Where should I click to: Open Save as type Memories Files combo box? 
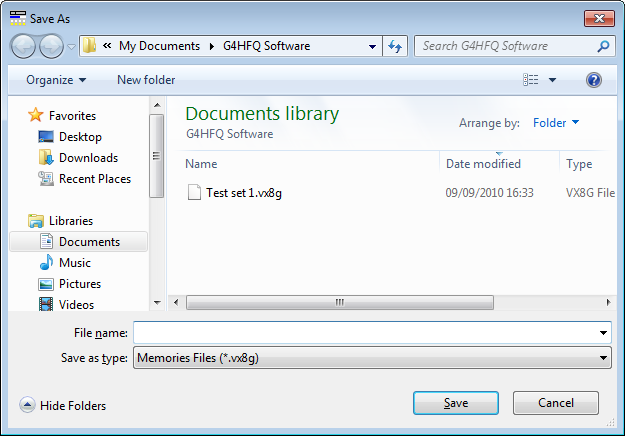pos(372,358)
